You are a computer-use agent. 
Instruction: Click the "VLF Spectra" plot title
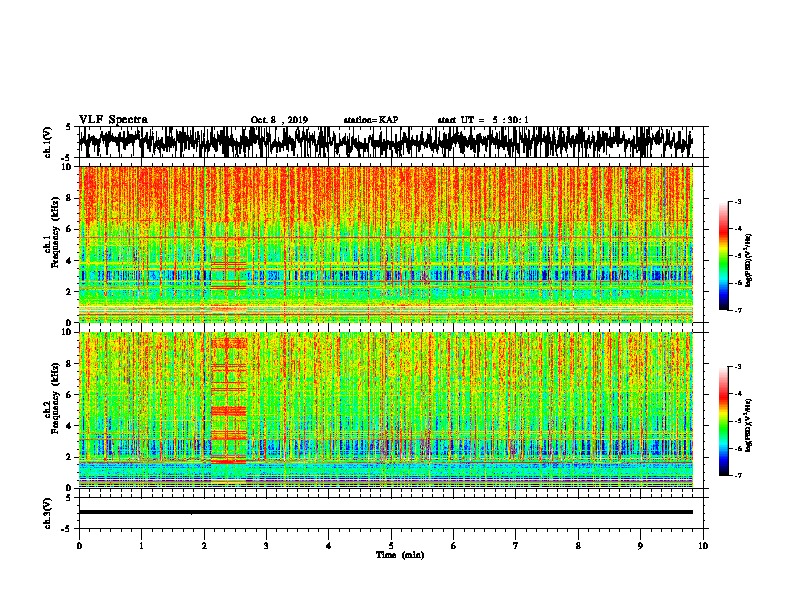(x=113, y=120)
